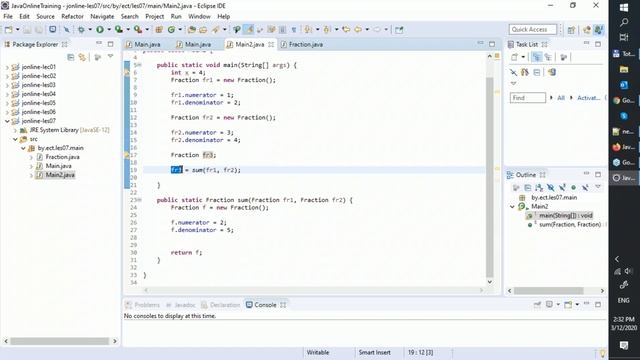Click the Open Perspective icon

(x=571, y=30)
